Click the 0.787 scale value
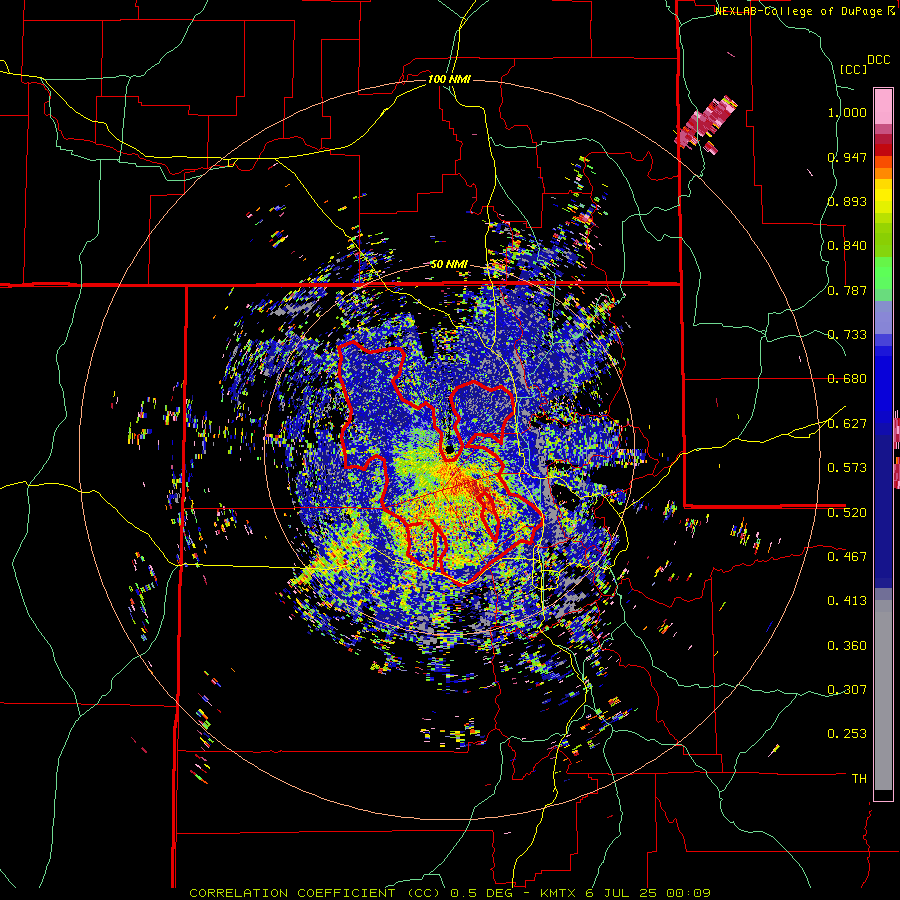Viewport: 900px width, 900px height. click(847, 290)
